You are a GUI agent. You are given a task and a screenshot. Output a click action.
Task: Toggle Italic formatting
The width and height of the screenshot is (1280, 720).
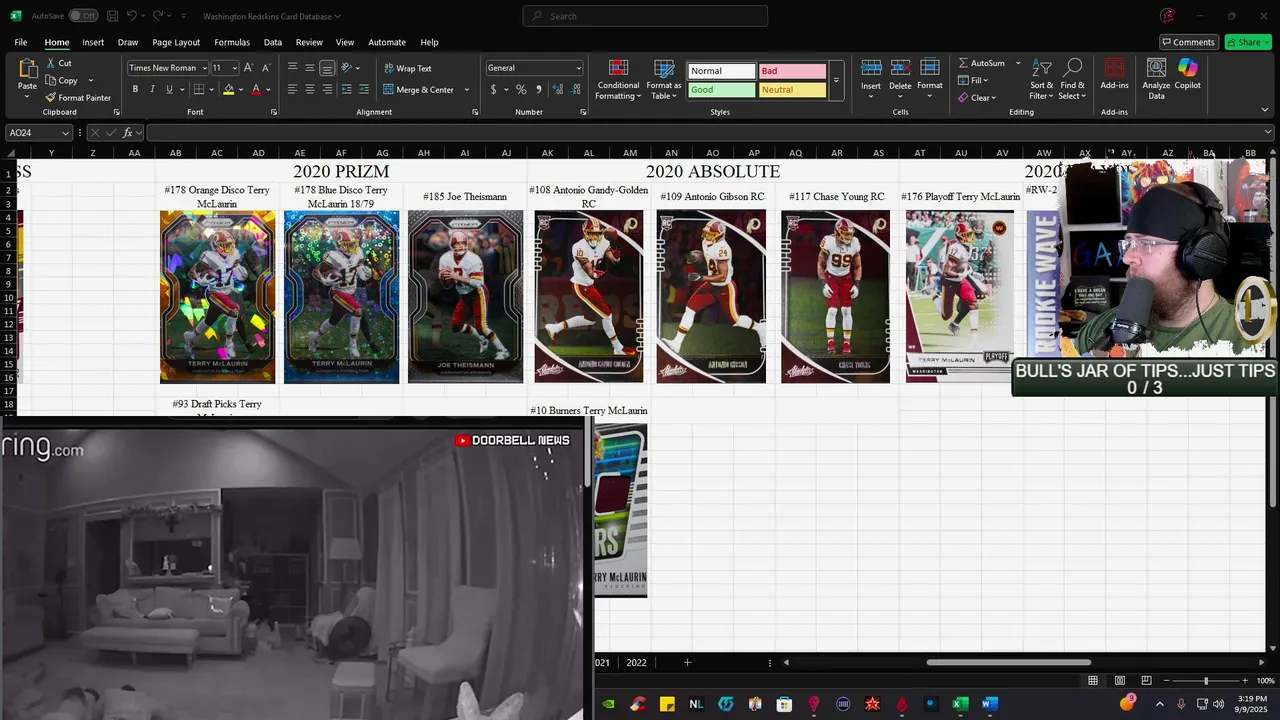(152, 89)
